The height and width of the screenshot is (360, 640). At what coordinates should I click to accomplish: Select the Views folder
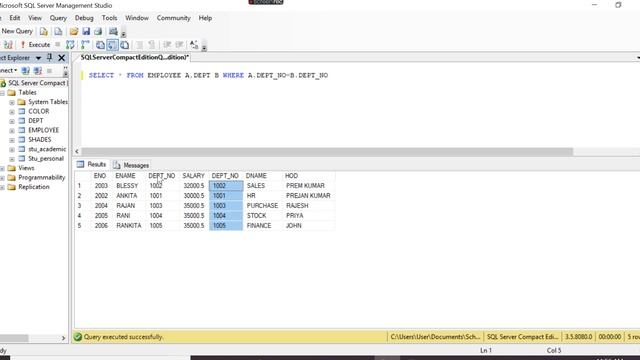point(26,168)
